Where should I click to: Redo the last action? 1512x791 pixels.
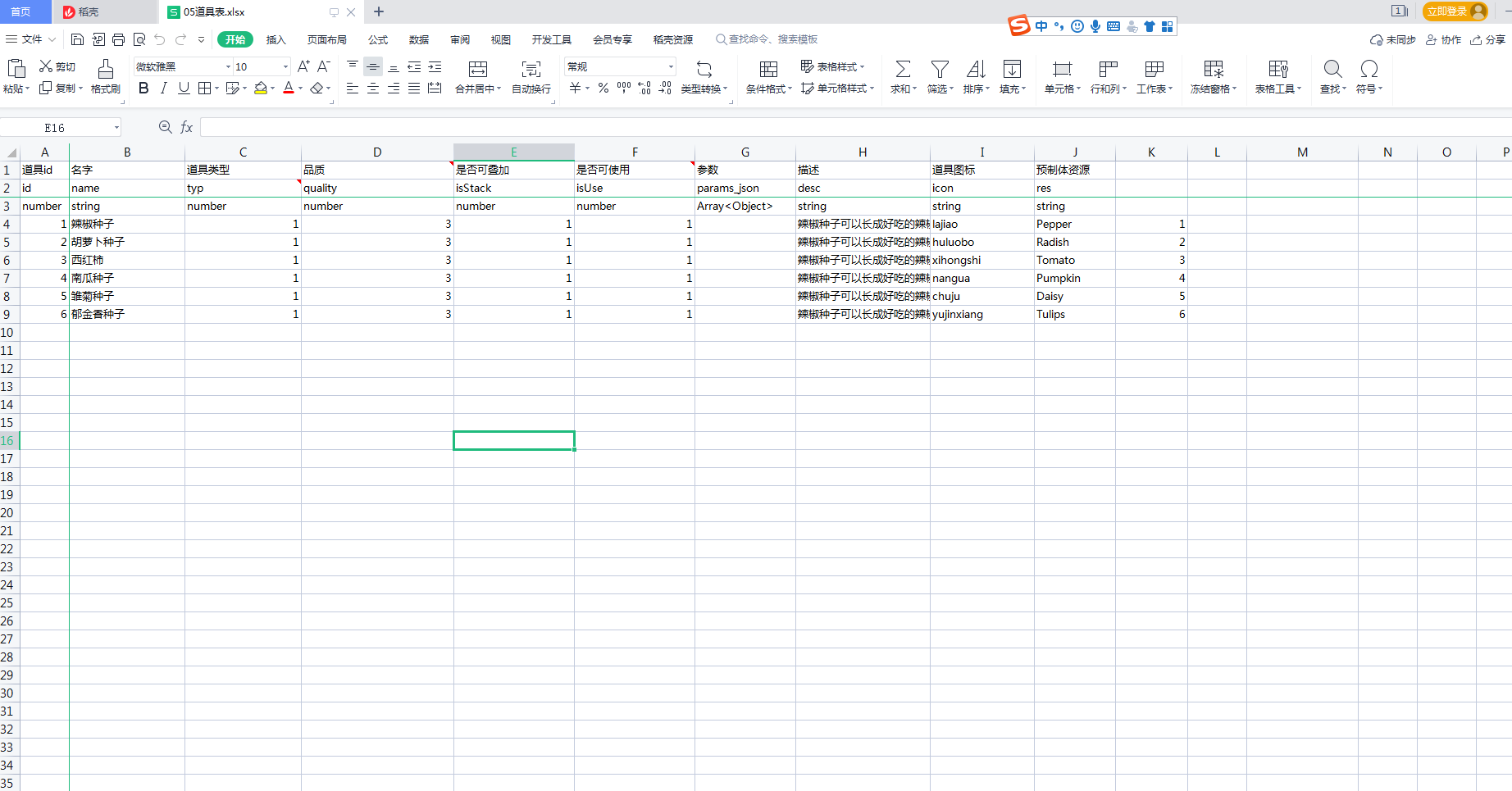pyautogui.click(x=180, y=39)
